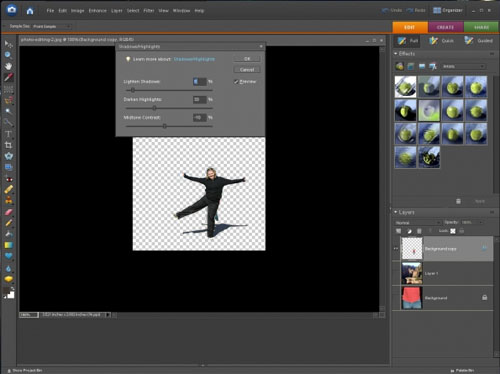This screenshot has height=374, width=500.
Task: Select the Sponge tool
Action: tap(9, 279)
